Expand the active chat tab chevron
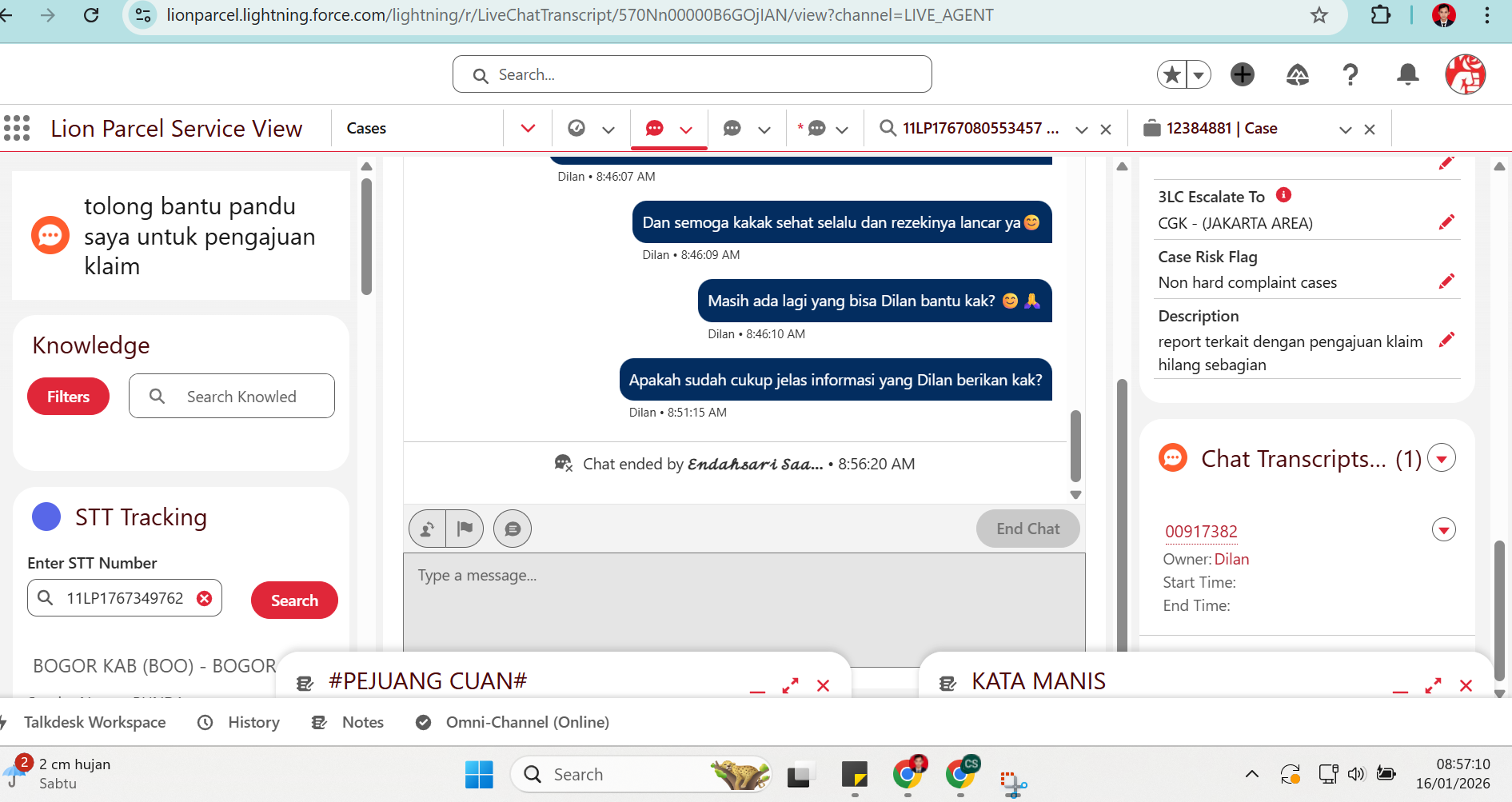This screenshot has height=802, width=1512. pos(686,130)
